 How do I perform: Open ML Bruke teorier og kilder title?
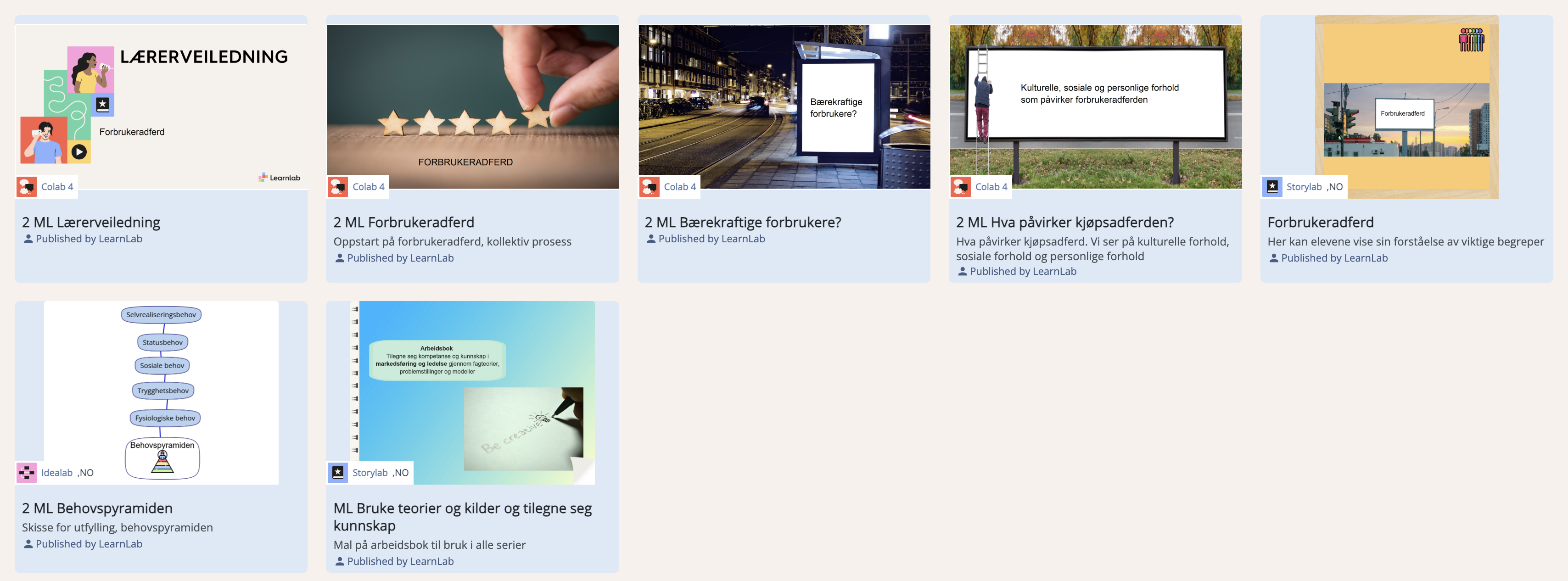[463, 516]
